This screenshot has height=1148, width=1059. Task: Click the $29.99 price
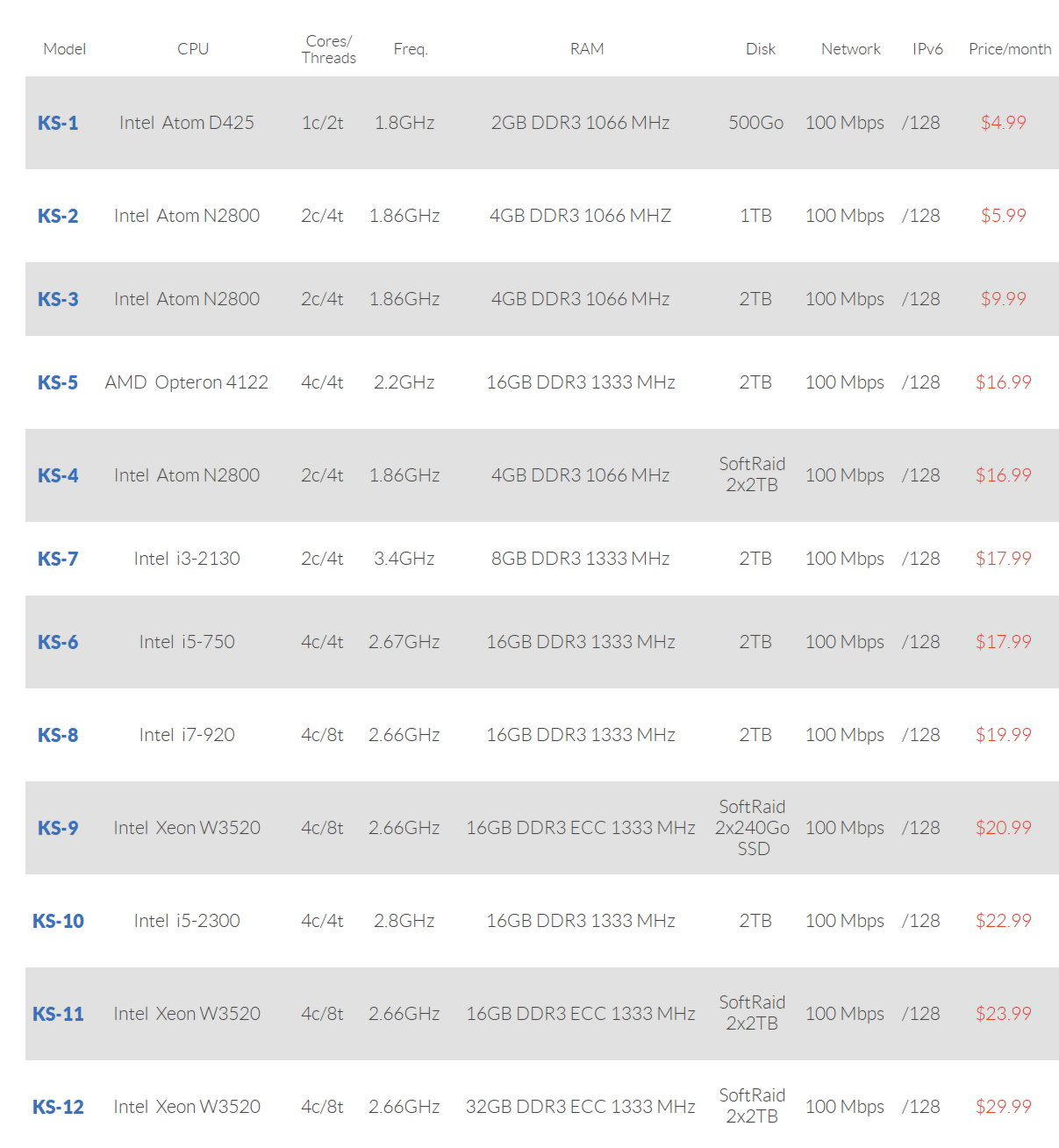[1003, 1107]
